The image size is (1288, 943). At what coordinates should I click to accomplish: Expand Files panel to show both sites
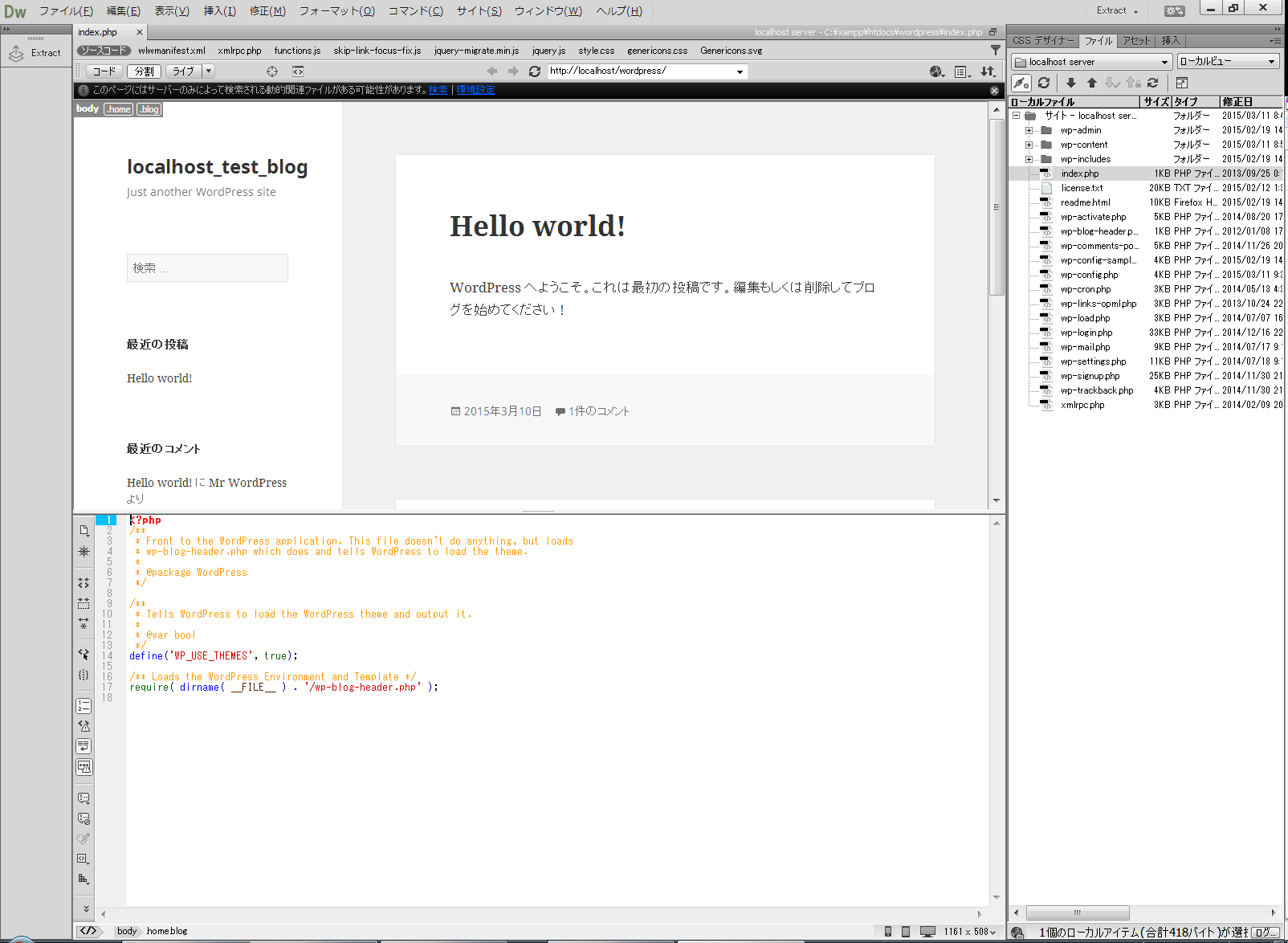(1182, 83)
